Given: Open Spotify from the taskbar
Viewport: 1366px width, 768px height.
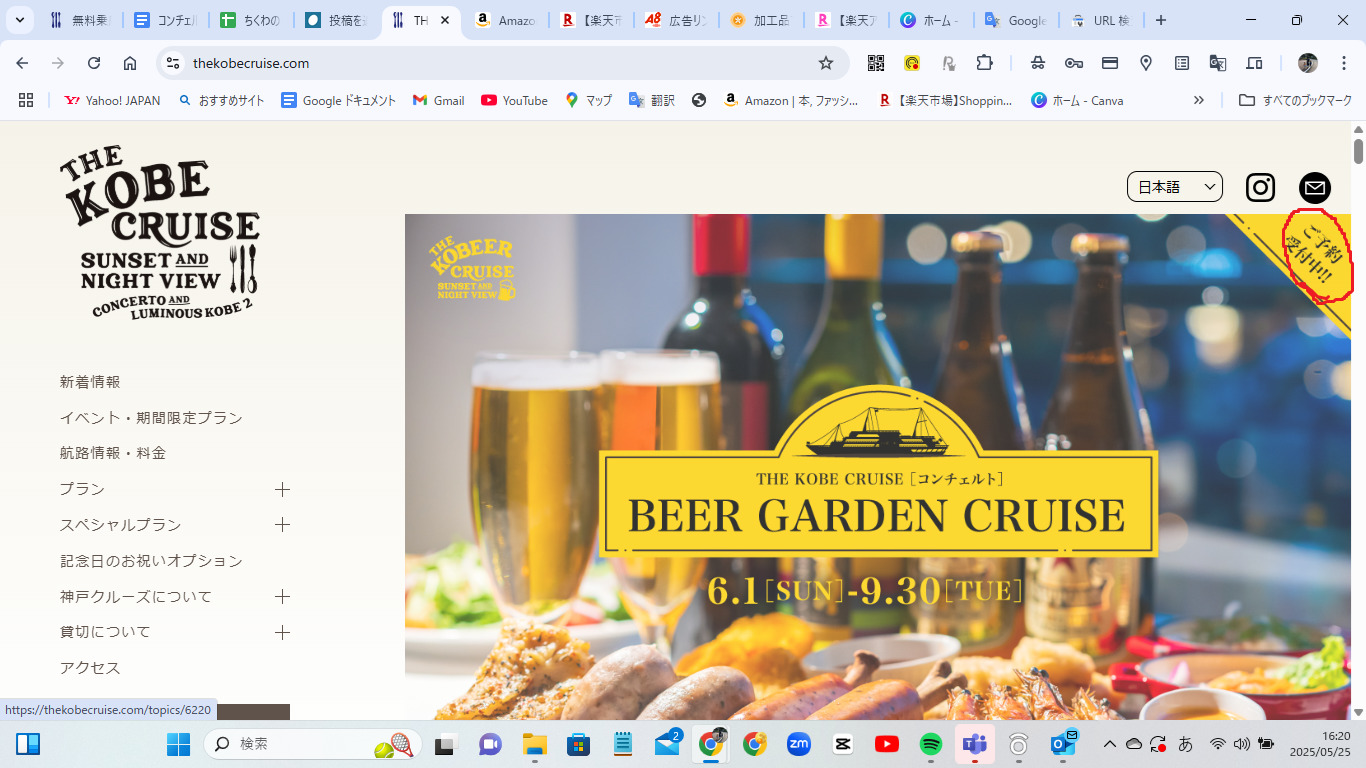Looking at the screenshot, I should 931,744.
